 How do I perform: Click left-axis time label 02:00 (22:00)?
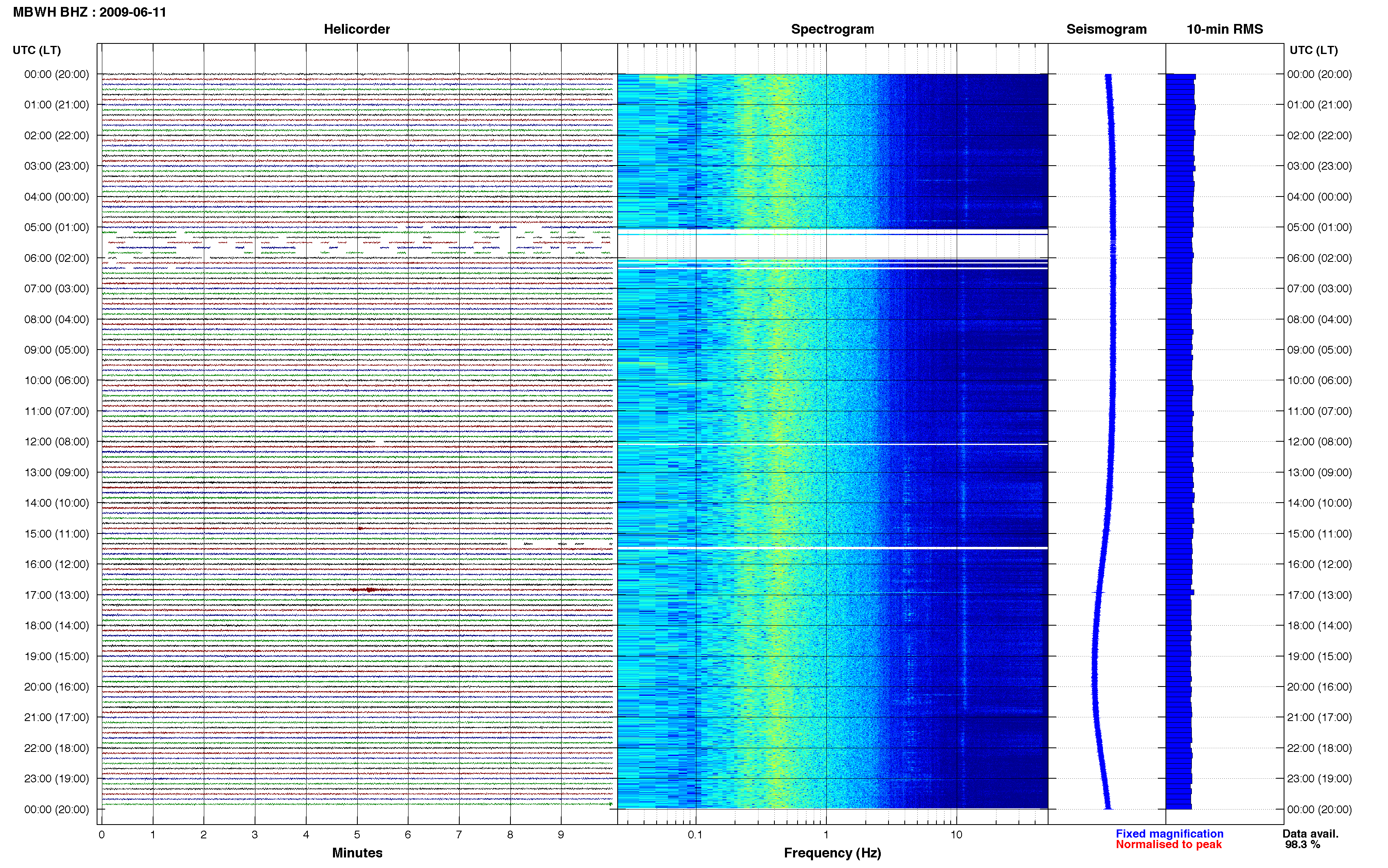[56, 136]
